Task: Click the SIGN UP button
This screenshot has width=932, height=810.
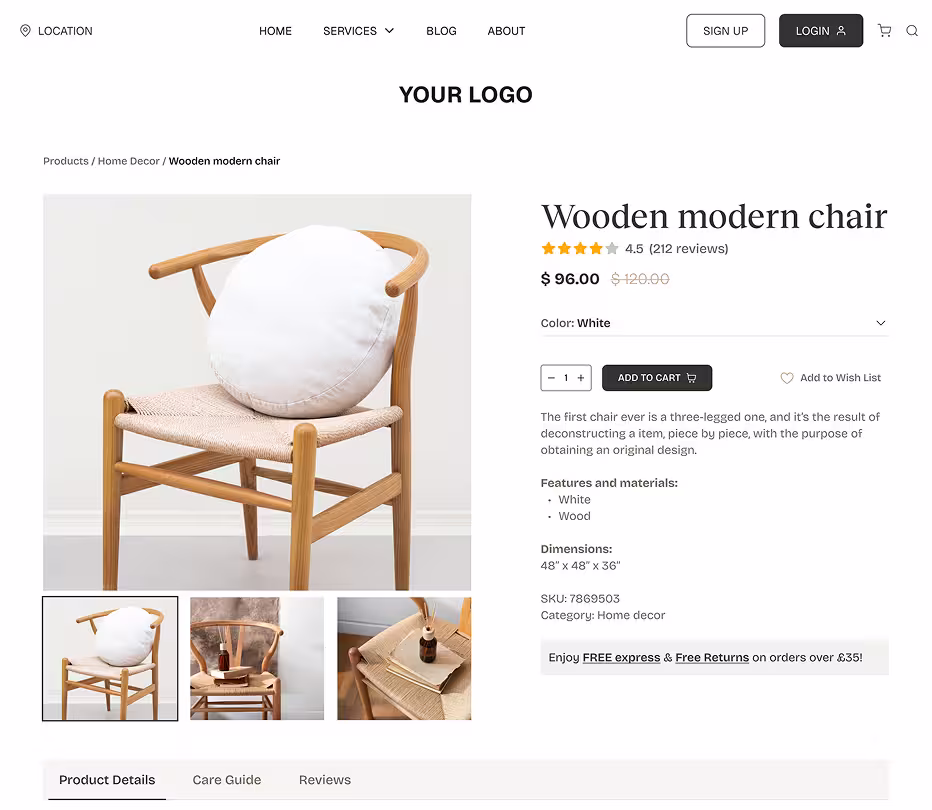Action: (x=725, y=31)
